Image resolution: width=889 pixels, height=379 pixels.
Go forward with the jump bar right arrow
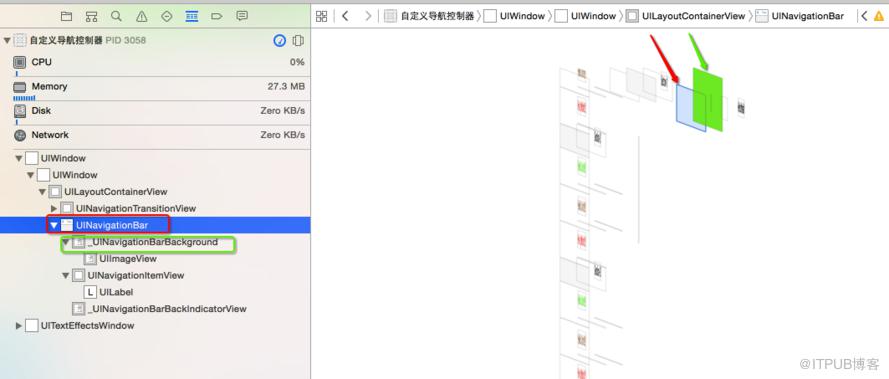point(369,16)
